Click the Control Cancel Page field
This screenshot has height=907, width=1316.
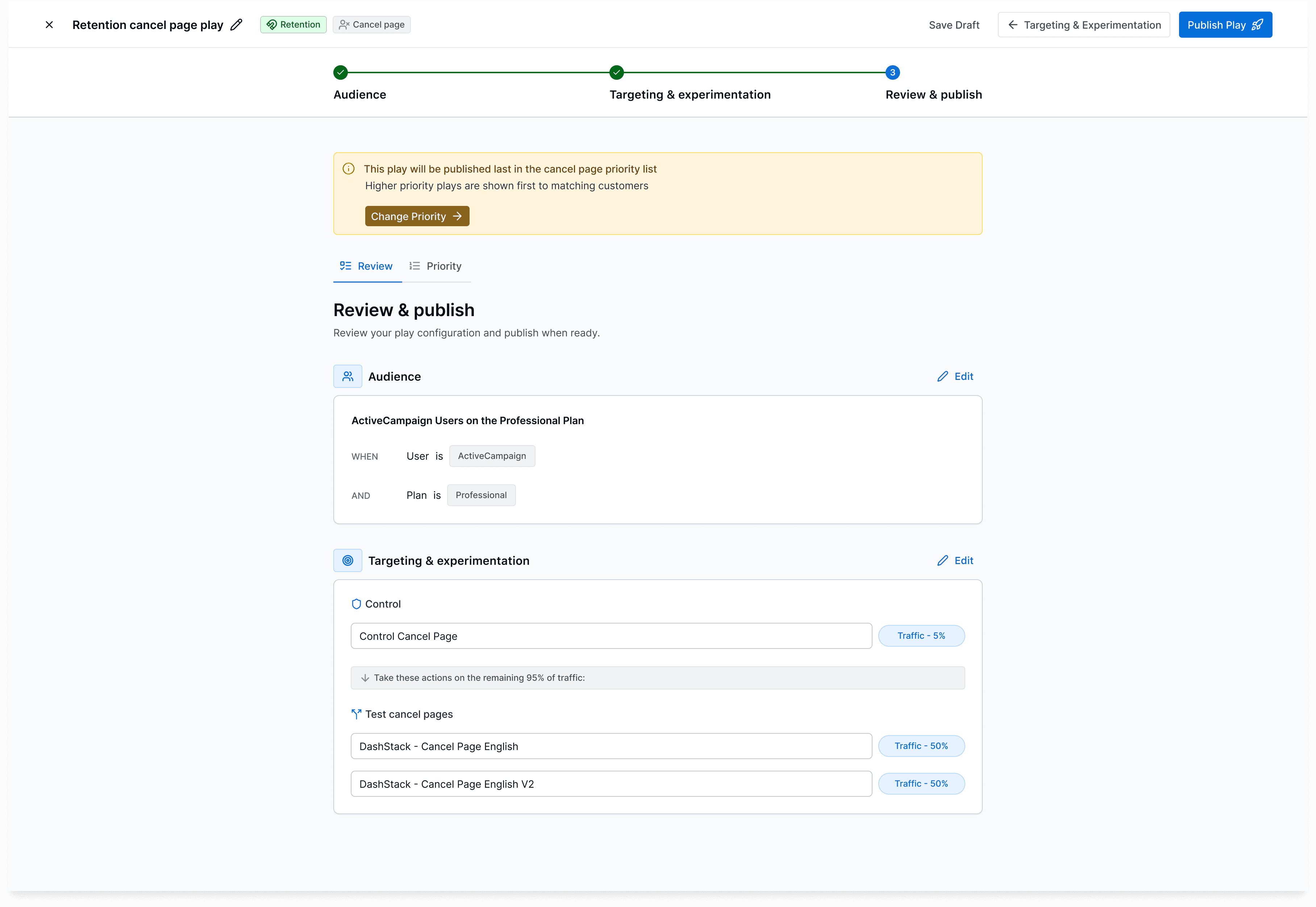coord(611,636)
